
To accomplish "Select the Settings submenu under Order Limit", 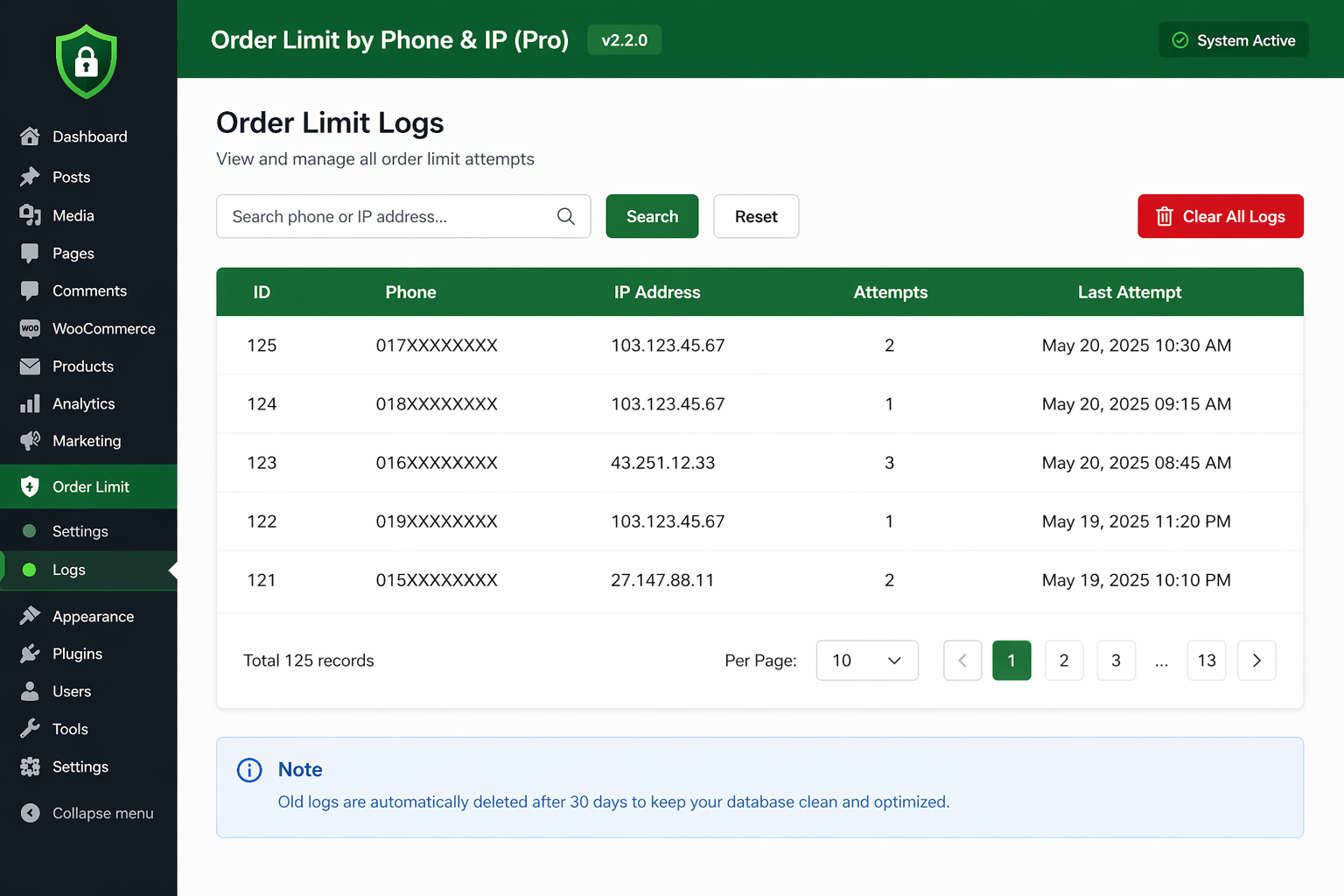I will click(80, 531).
